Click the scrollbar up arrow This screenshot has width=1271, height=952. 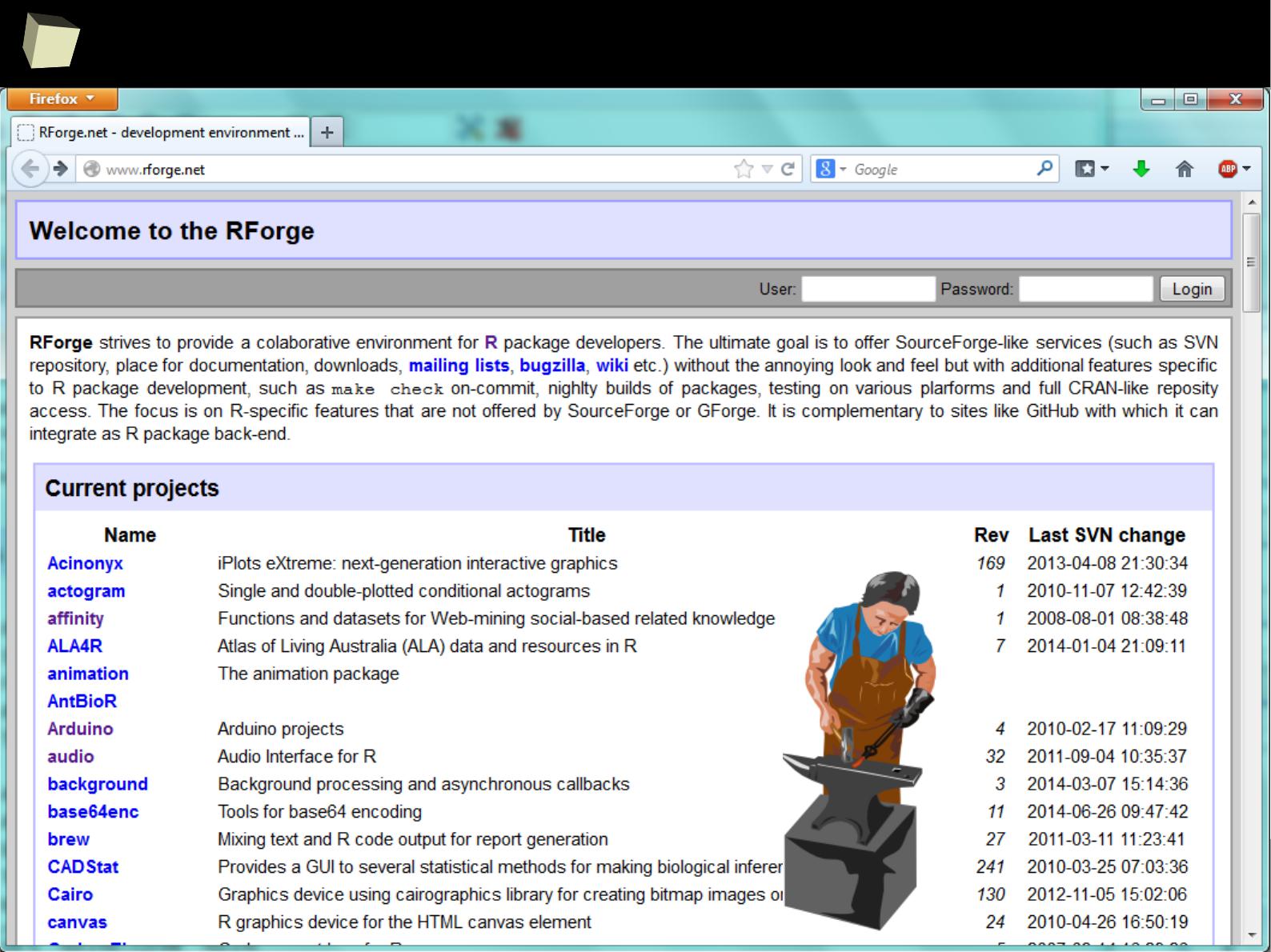click(1251, 202)
